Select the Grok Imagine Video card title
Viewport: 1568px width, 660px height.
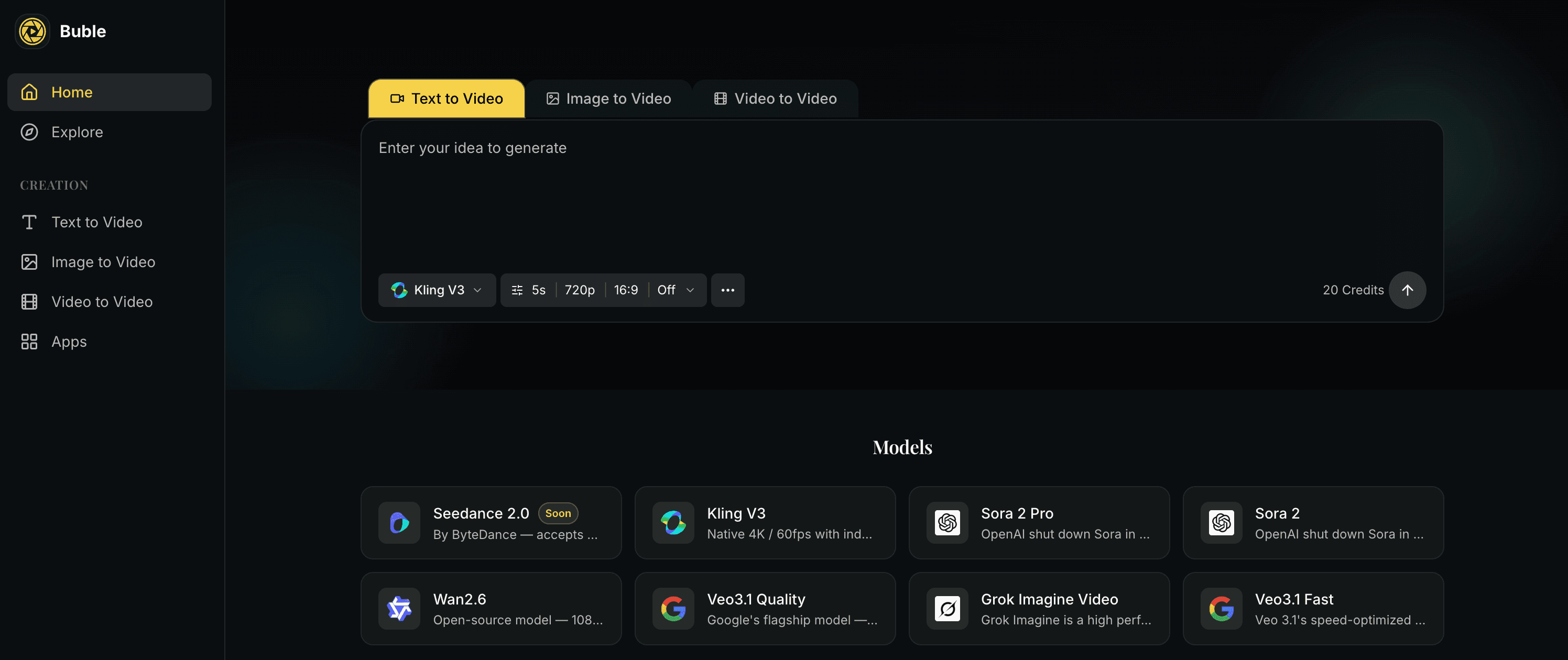pos(1049,599)
